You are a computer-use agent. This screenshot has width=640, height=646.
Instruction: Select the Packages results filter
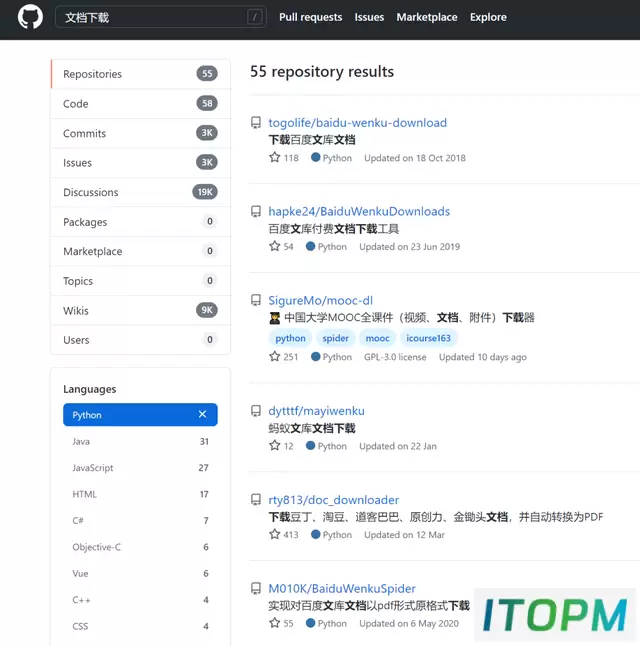point(141,222)
